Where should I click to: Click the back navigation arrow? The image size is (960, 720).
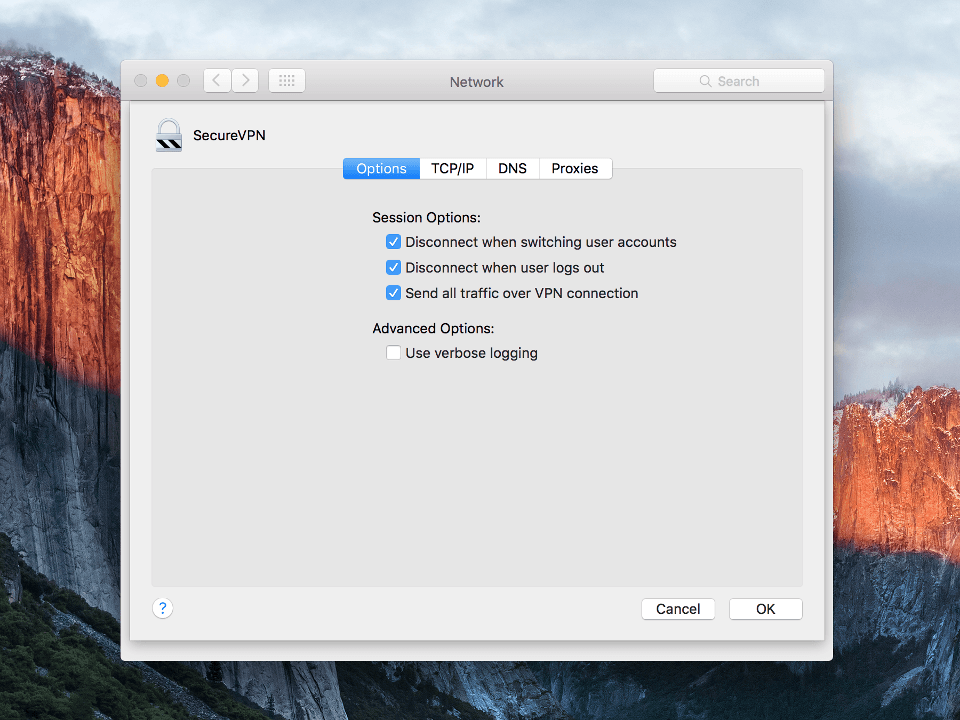(x=216, y=80)
